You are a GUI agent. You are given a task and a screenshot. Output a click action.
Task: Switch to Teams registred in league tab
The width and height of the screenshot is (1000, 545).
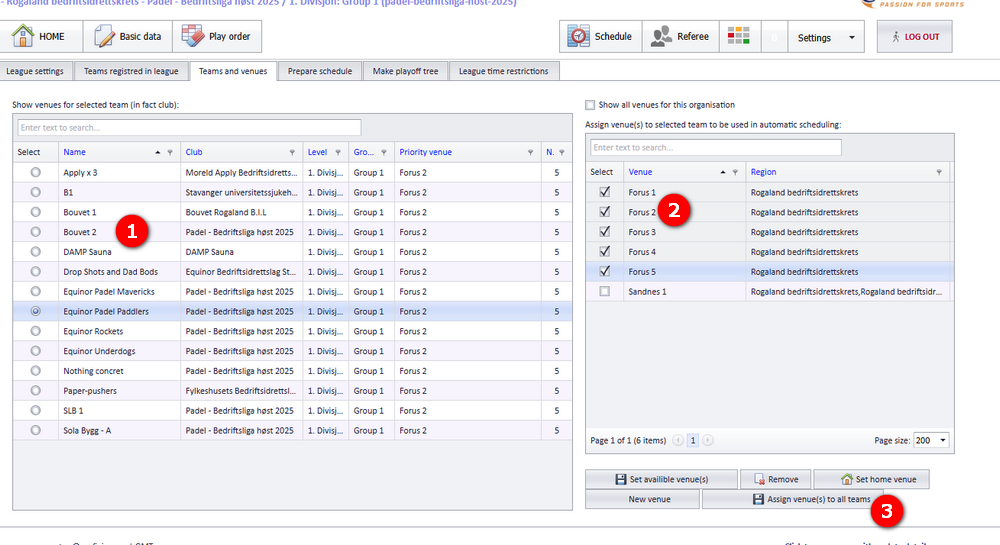click(x=131, y=71)
